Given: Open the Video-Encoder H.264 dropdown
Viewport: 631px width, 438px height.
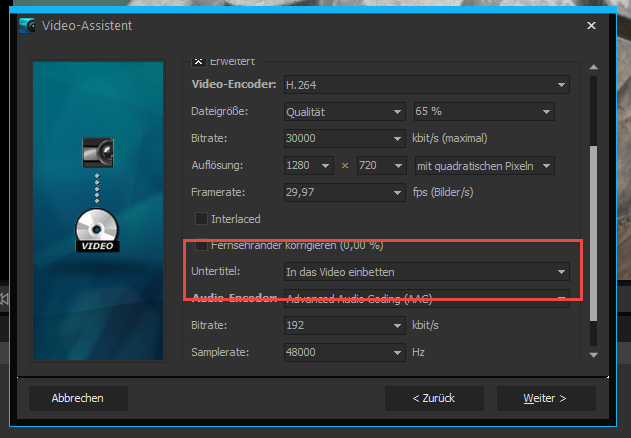Looking at the screenshot, I should tap(425, 85).
